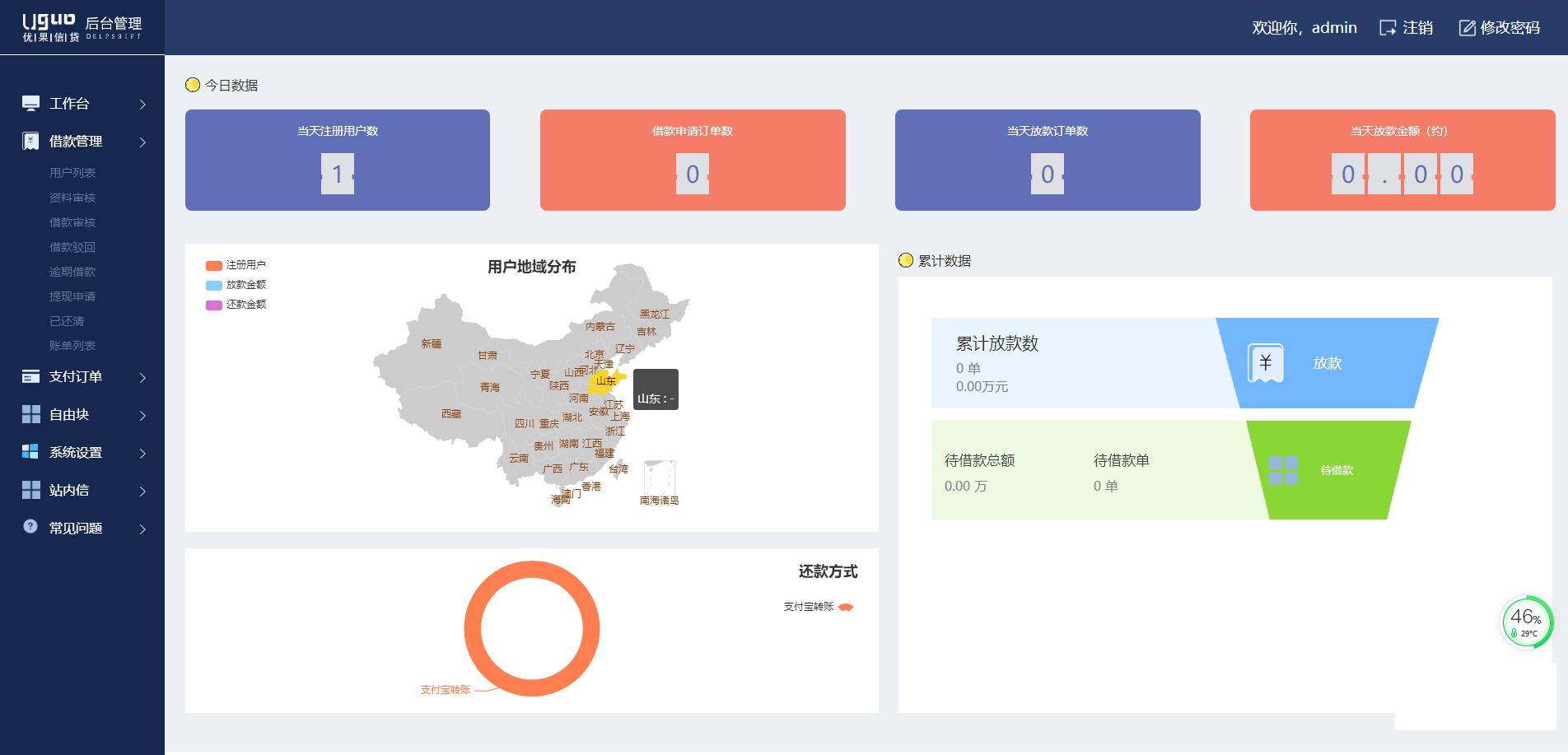Click the 当天放款金额 card
This screenshot has width=1568, height=755.
(x=1402, y=160)
